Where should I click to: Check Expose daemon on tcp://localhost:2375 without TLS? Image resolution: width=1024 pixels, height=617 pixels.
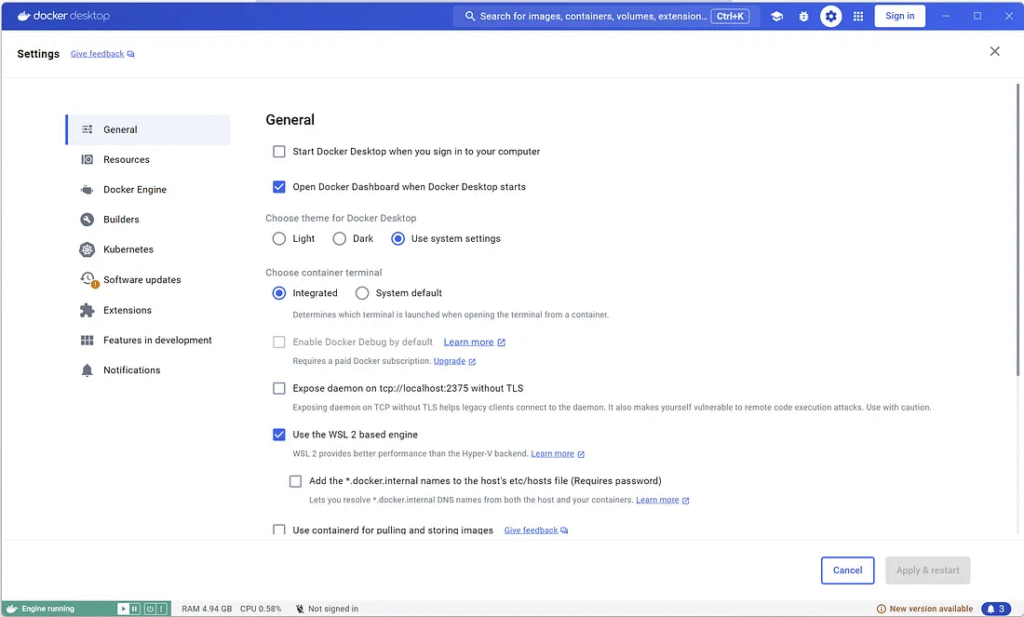pyautogui.click(x=279, y=388)
